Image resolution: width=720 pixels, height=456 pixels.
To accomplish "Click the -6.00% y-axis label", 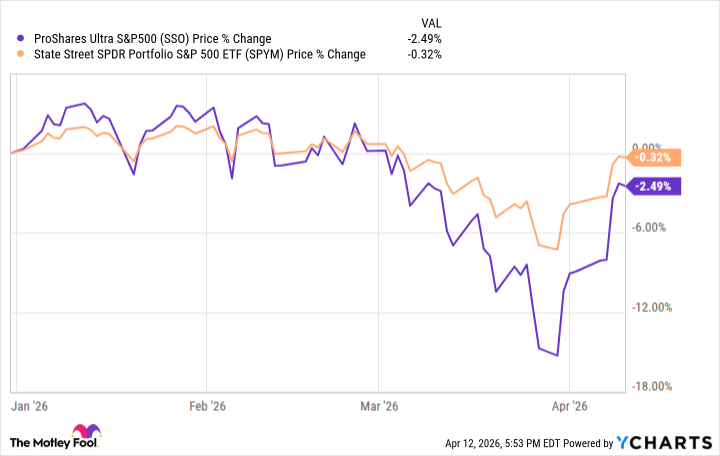I will (648, 227).
